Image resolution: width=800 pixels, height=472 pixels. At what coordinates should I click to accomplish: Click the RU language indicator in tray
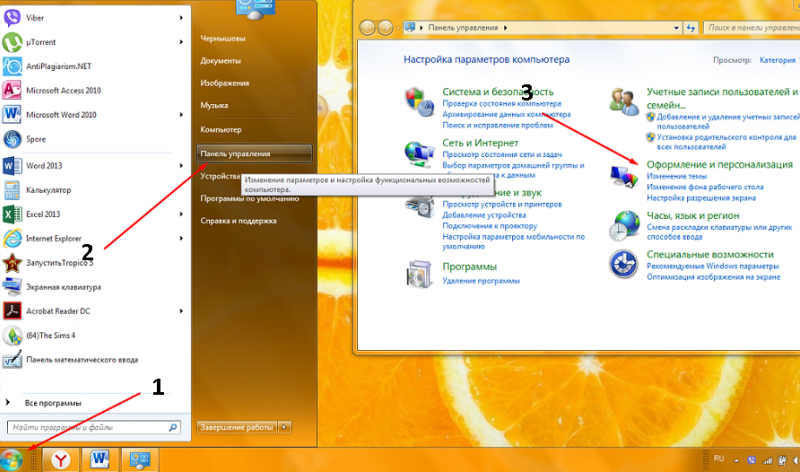(x=719, y=458)
